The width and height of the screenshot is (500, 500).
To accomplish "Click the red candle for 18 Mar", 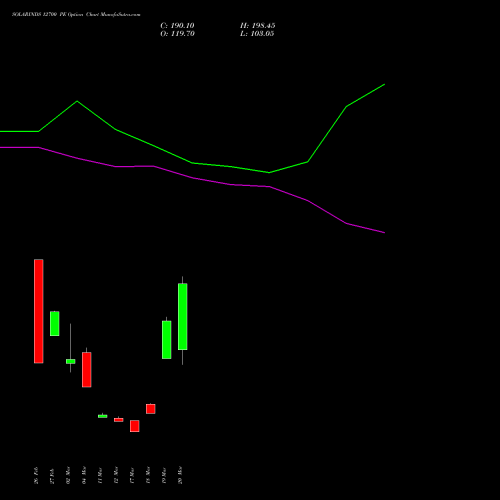I will [x=151, y=409].
